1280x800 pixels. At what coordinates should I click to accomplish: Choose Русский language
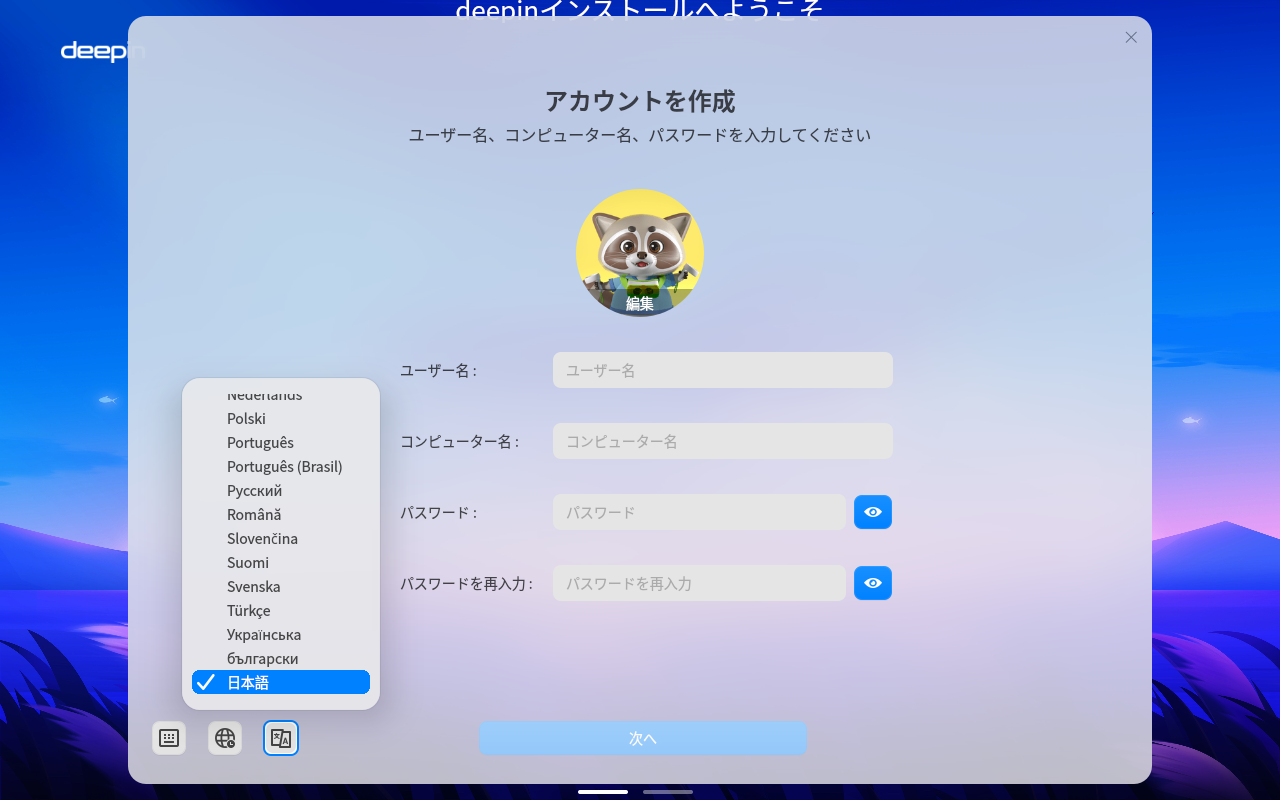click(281, 490)
